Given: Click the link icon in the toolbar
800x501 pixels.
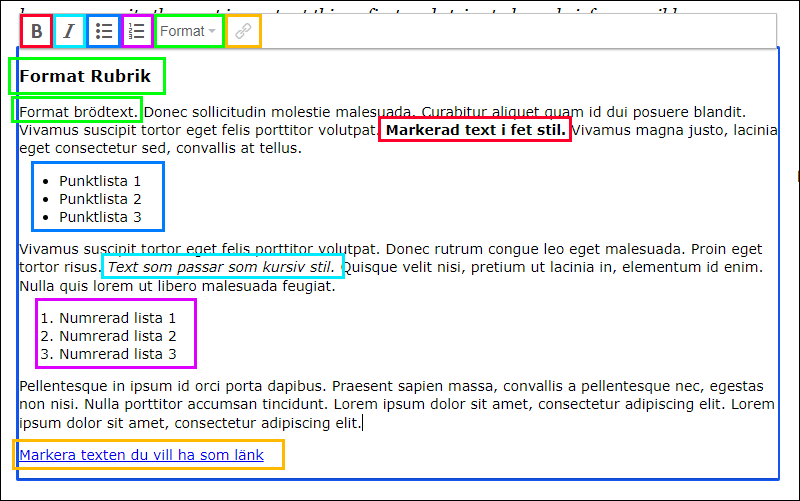Looking at the screenshot, I should [243, 31].
